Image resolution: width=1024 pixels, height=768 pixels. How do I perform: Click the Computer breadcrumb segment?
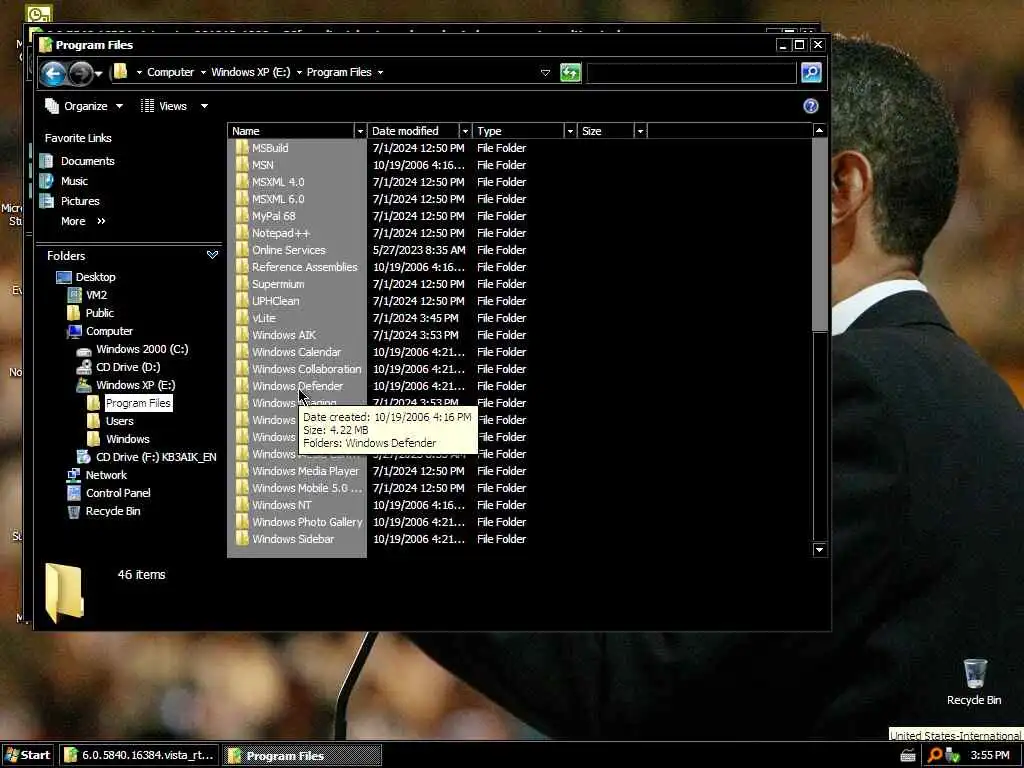(x=170, y=72)
